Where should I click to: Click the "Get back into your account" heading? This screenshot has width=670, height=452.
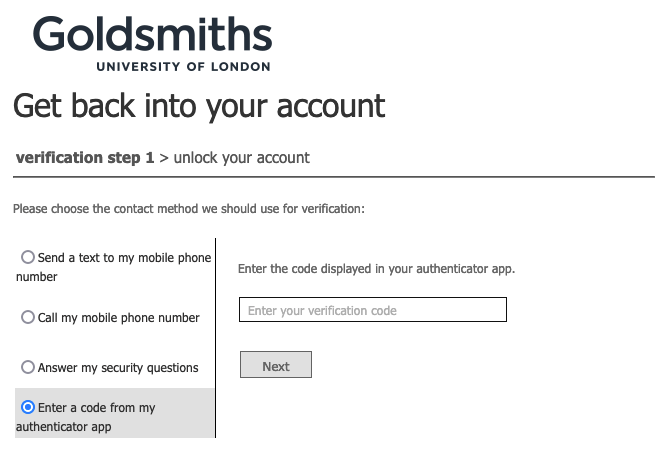pos(199,105)
